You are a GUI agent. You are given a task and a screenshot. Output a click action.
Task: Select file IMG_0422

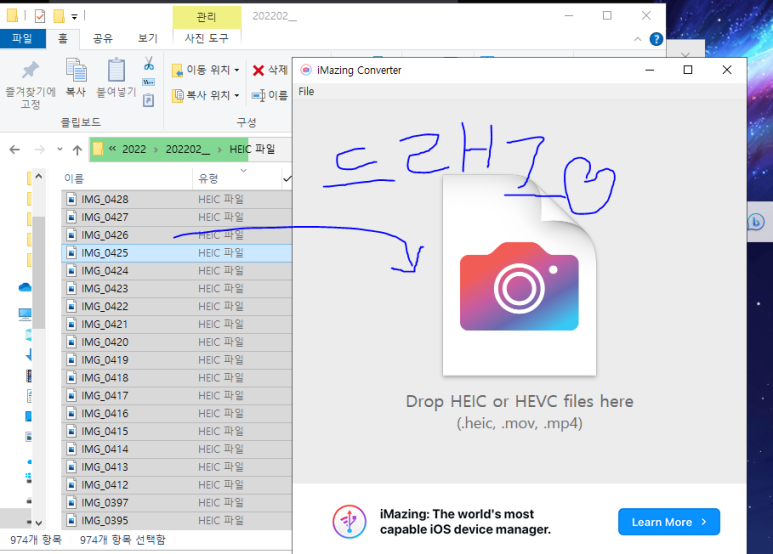coord(177,306)
